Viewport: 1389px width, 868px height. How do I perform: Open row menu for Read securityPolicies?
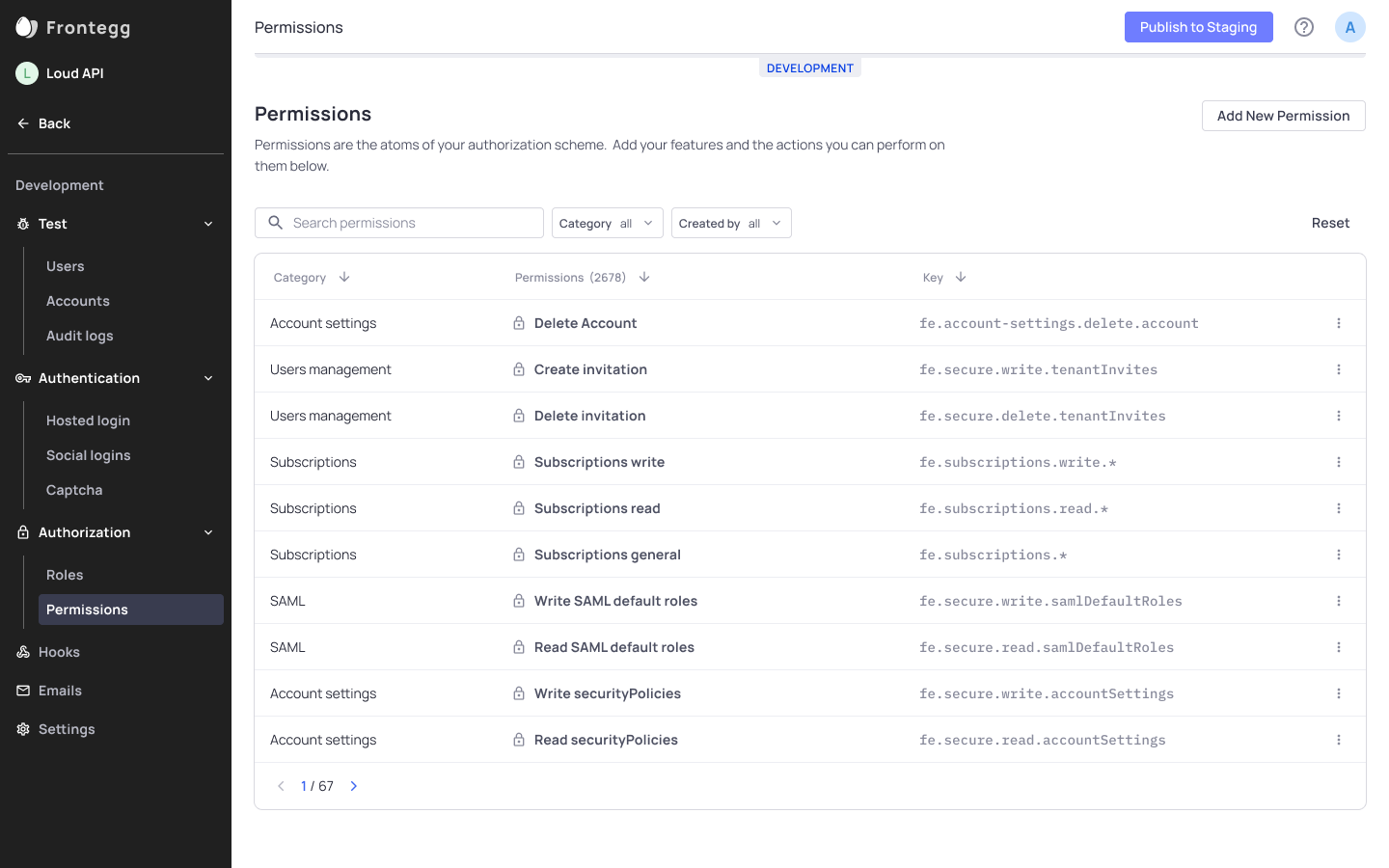(x=1339, y=740)
